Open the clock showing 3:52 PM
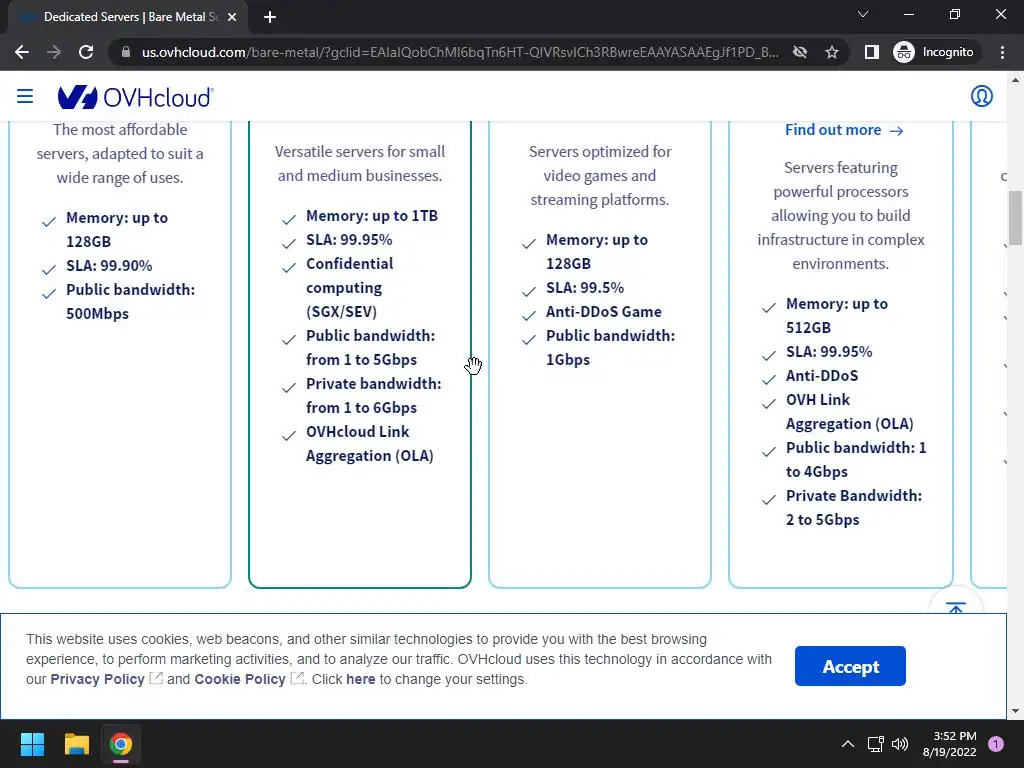The image size is (1024, 768). (950, 744)
